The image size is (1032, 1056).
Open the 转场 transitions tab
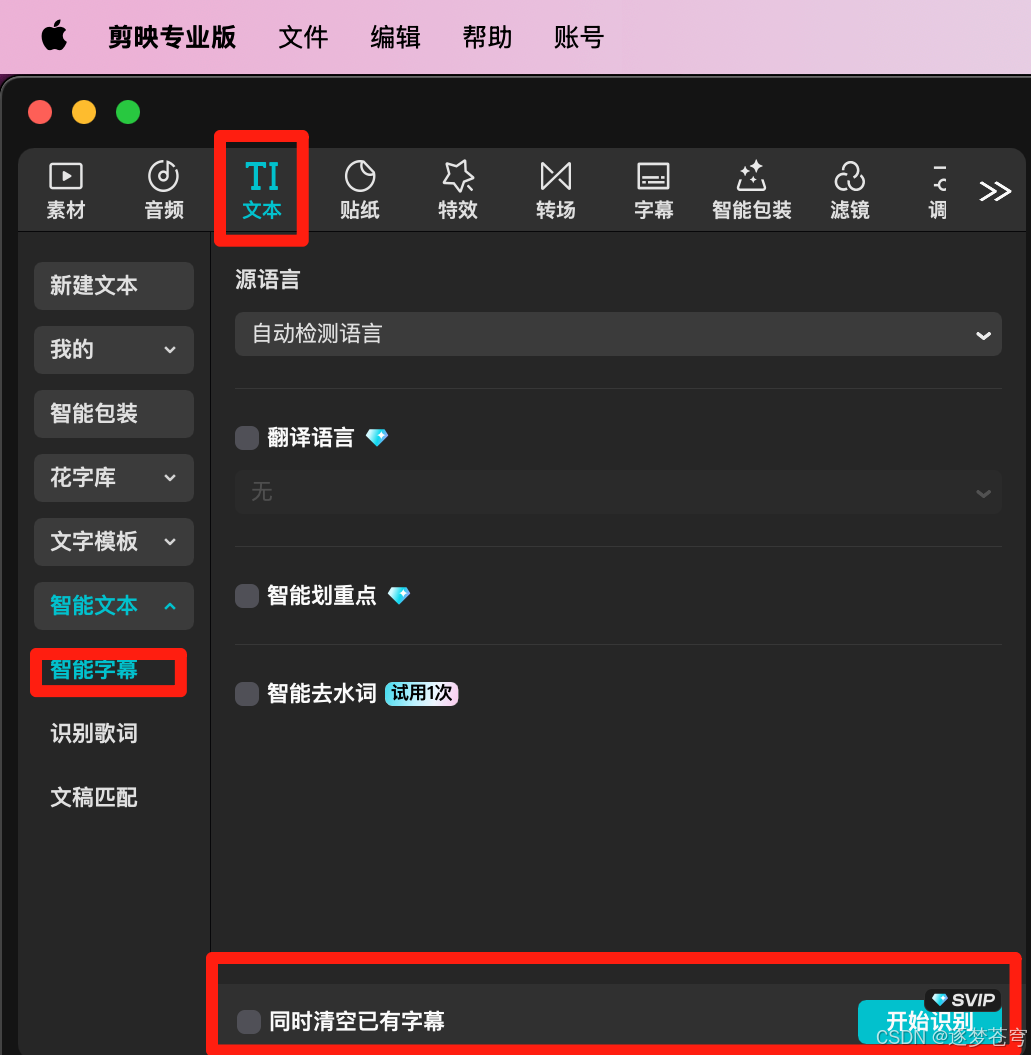click(x=556, y=191)
